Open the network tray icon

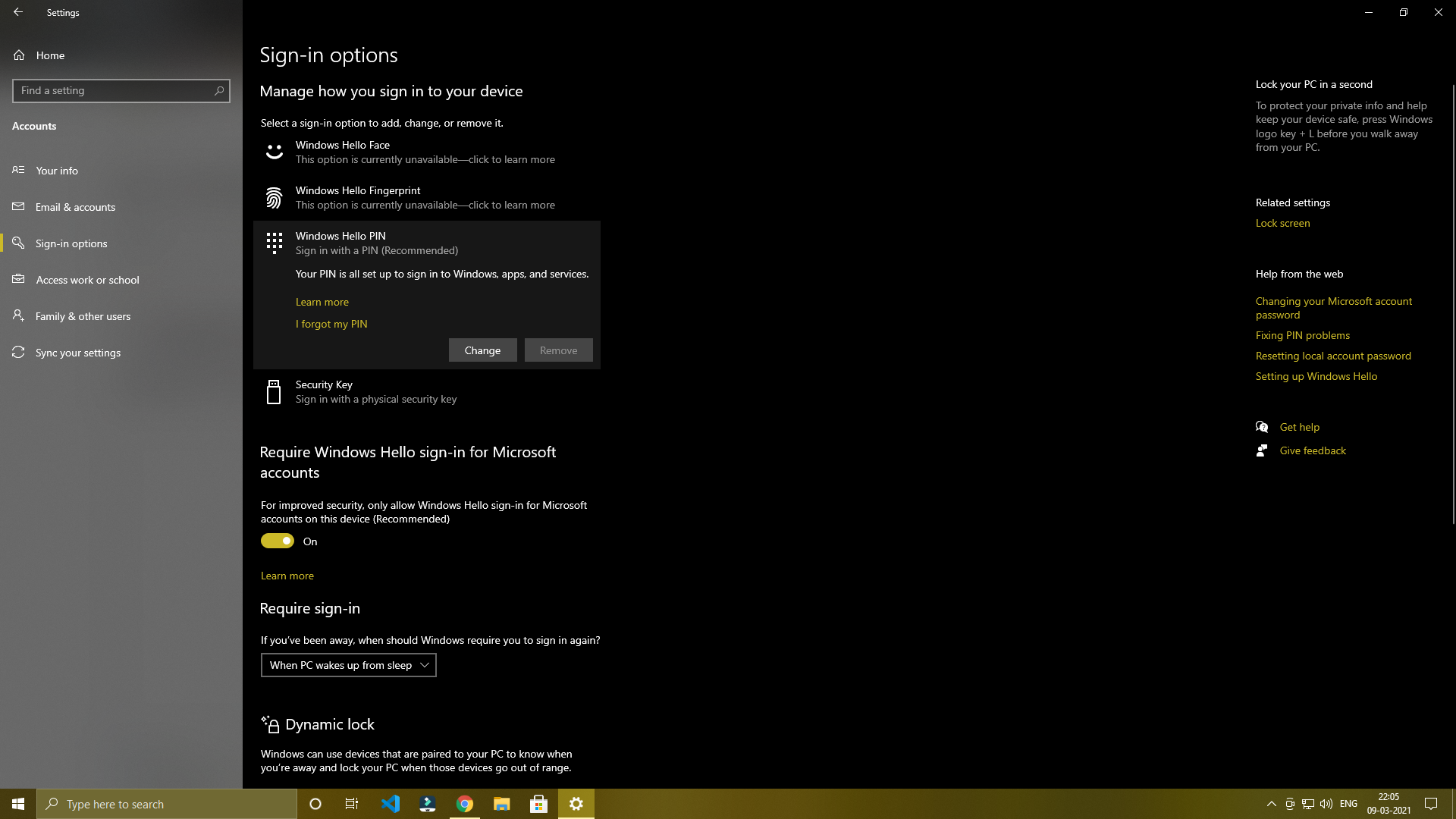click(1308, 804)
